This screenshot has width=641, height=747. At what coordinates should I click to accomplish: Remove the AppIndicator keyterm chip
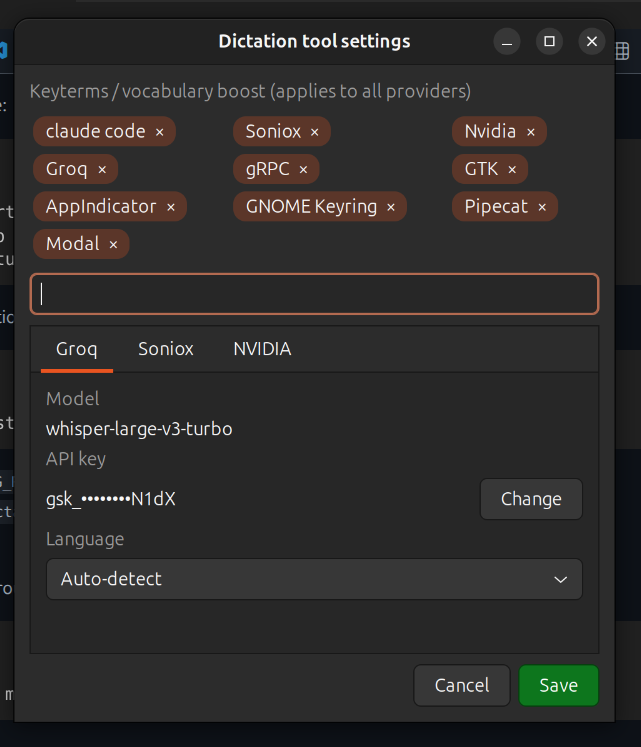pyautogui.click(x=171, y=207)
